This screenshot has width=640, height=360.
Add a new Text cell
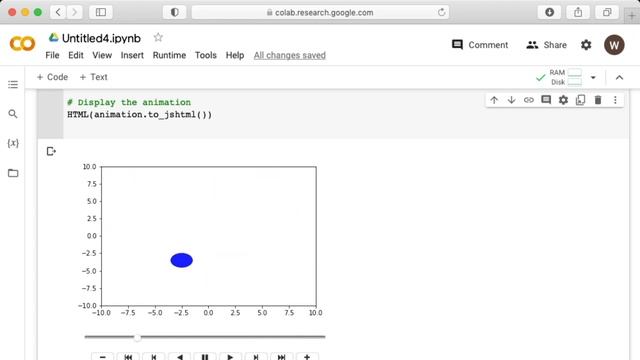(93, 77)
